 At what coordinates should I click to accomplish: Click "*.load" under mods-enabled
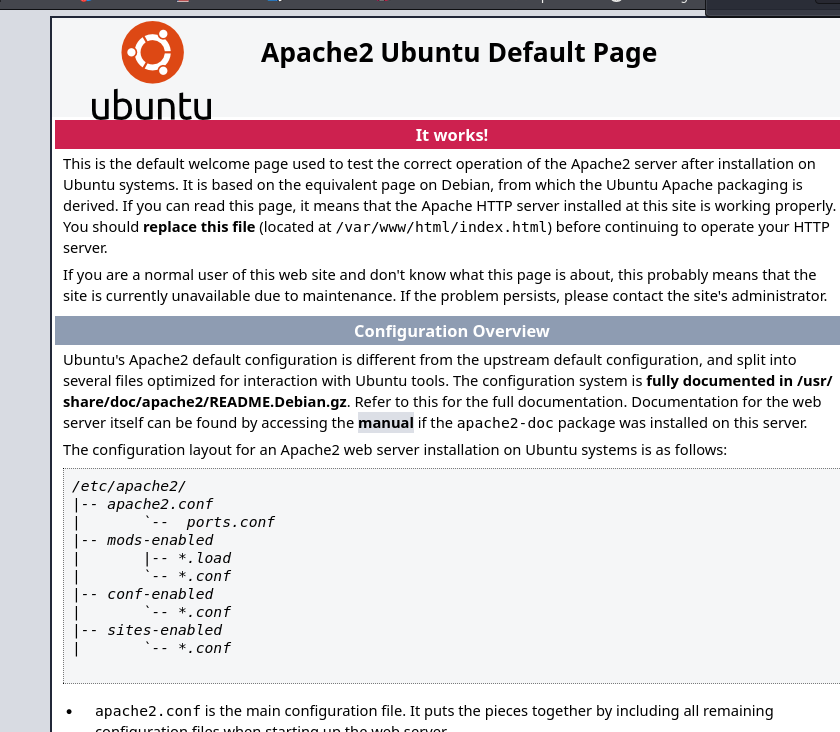click(x=204, y=558)
